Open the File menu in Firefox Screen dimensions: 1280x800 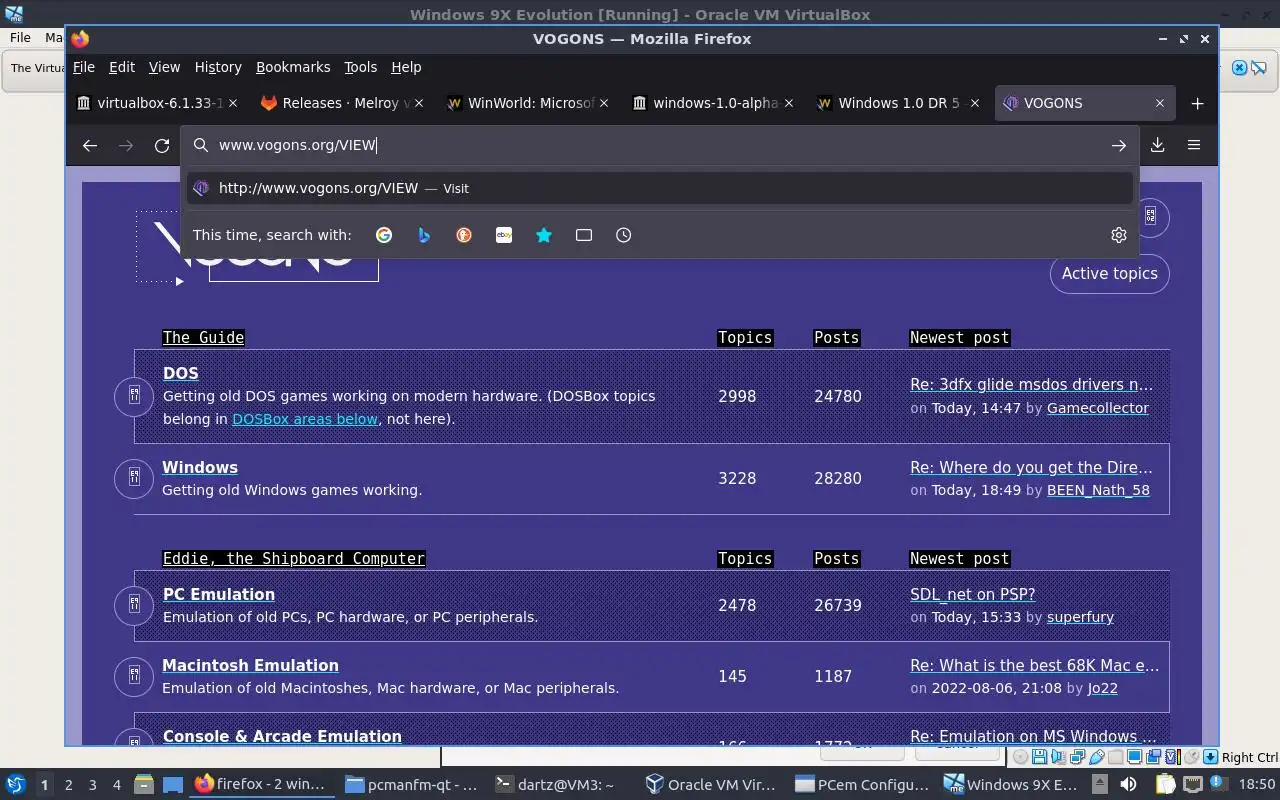pyautogui.click(x=84, y=67)
